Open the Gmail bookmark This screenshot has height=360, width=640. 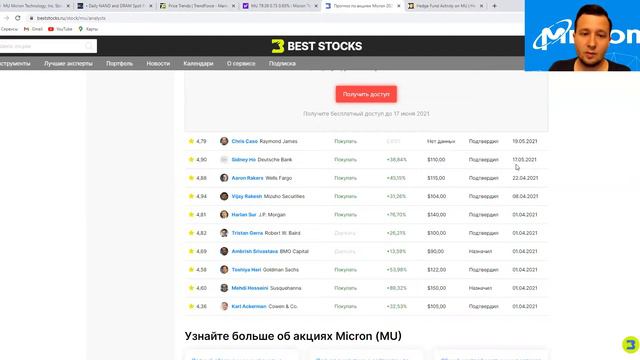coord(33,29)
